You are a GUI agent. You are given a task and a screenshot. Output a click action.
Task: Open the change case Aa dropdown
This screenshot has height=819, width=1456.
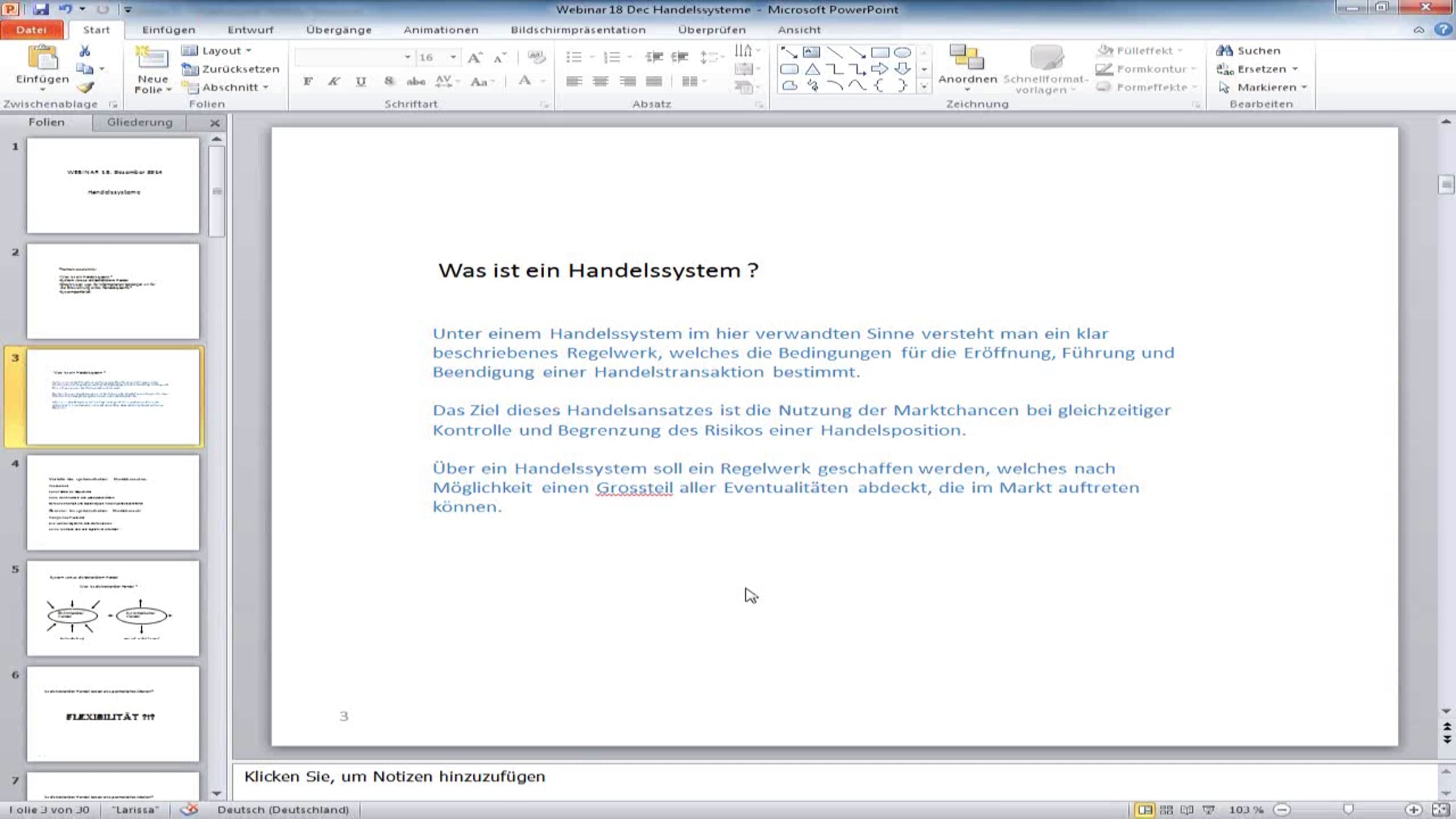pyautogui.click(x=483, y=81)
